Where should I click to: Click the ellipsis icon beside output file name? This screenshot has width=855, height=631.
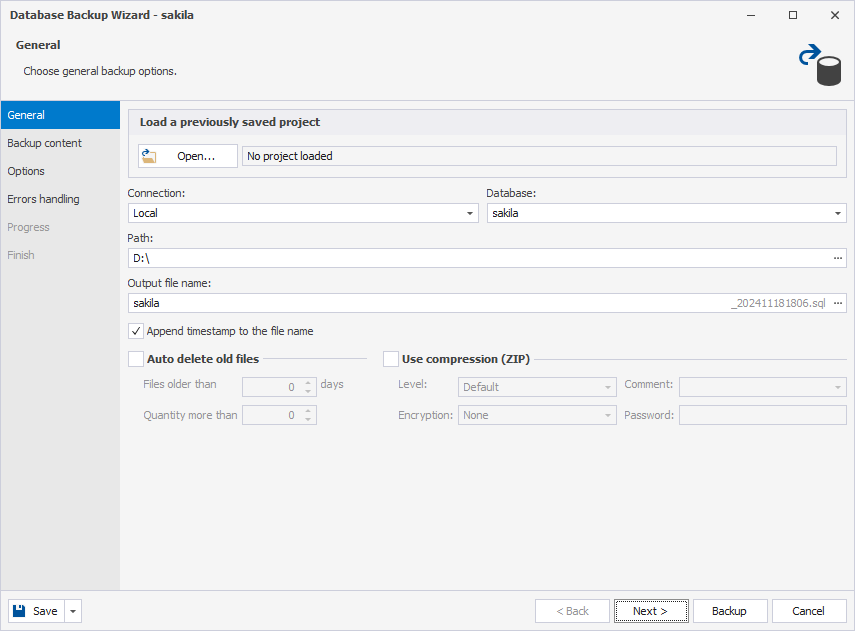click(x=838, y=303)
